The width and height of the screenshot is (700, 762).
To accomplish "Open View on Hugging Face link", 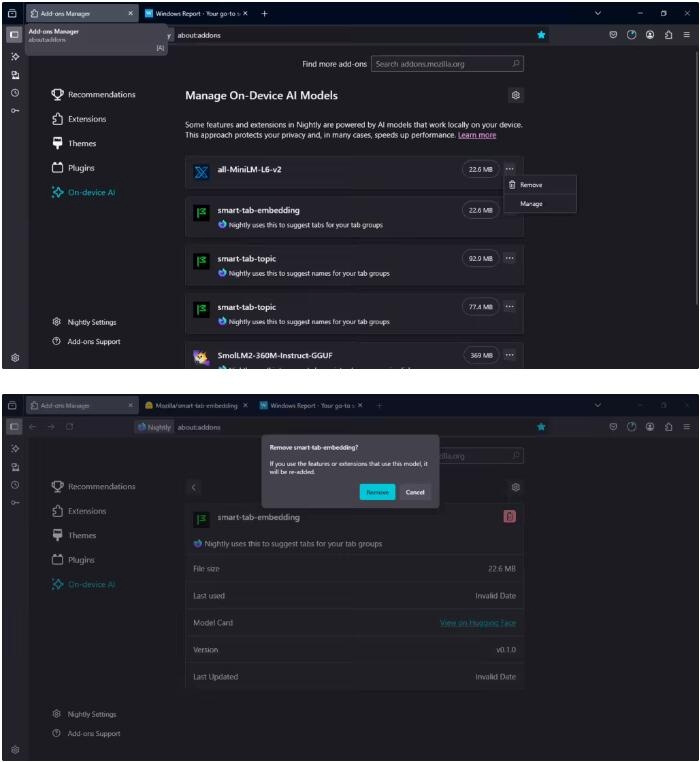I will pos(478,623).
